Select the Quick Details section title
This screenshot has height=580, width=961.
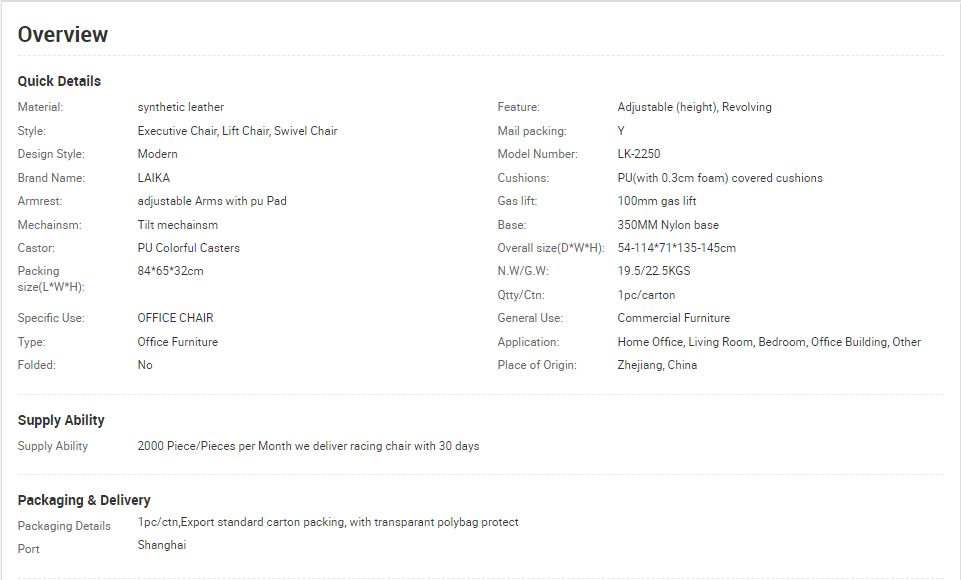click(59, 81)
